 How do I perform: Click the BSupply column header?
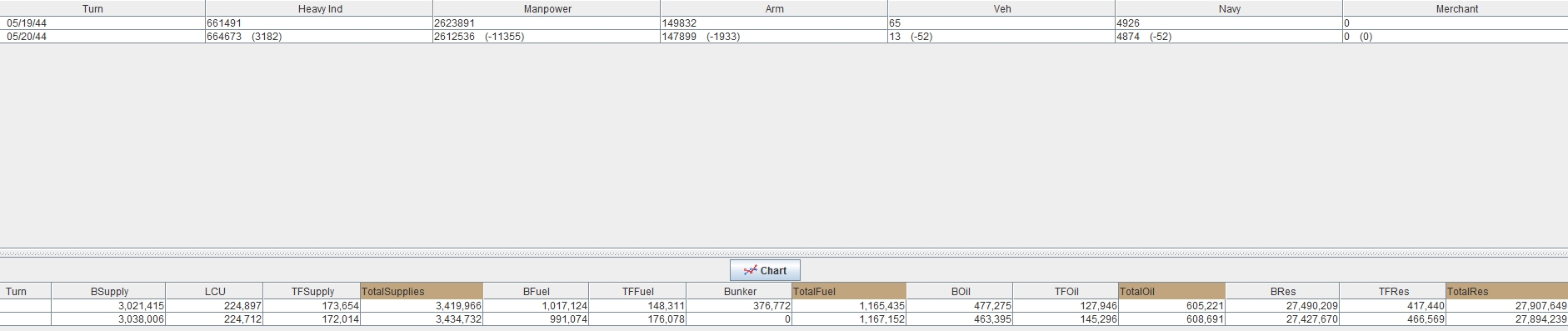(109, 291)
